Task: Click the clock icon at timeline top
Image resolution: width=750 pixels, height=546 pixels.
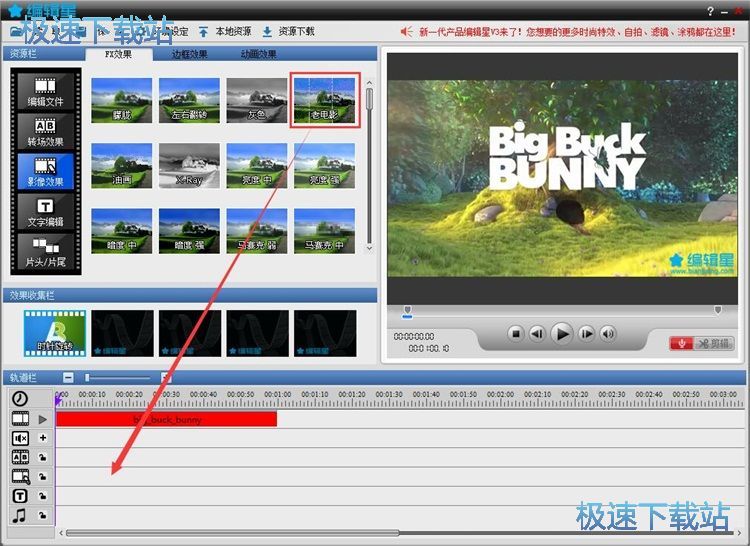Action: (x=20, y=398)
